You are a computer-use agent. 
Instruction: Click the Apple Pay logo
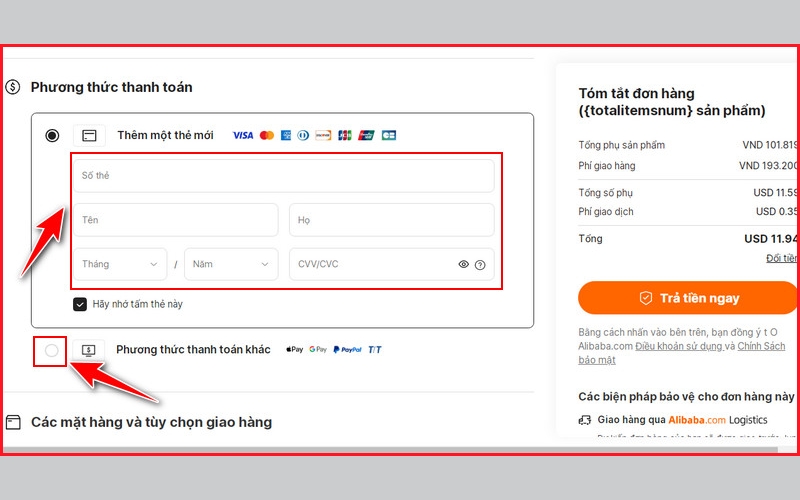point(294,349)
